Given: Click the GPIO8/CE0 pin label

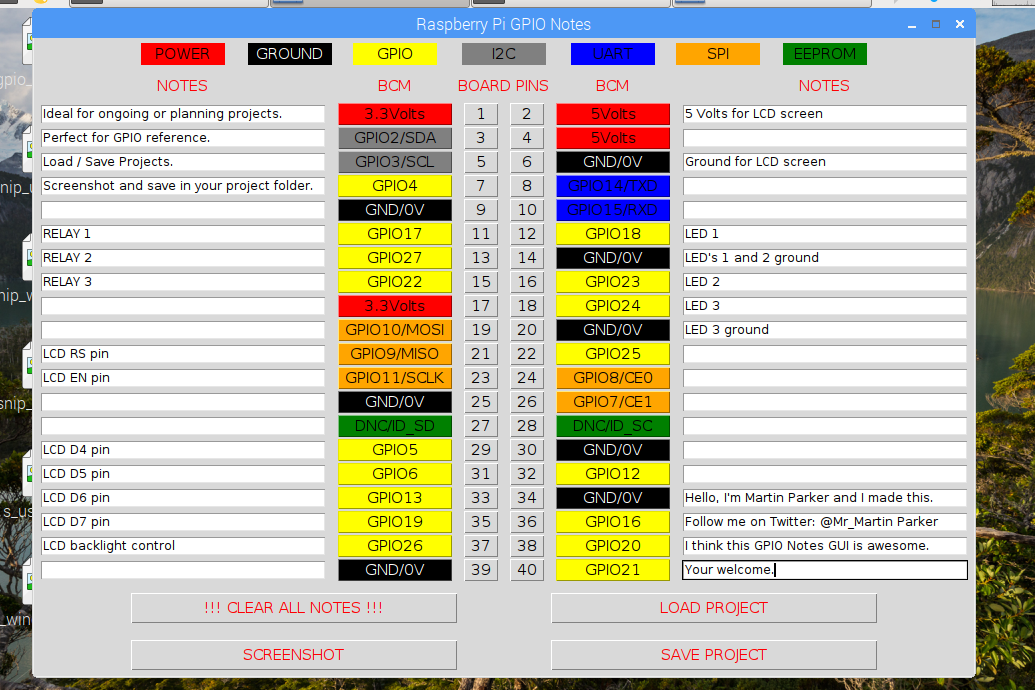Looking at the screenshot, I should 613,378.
